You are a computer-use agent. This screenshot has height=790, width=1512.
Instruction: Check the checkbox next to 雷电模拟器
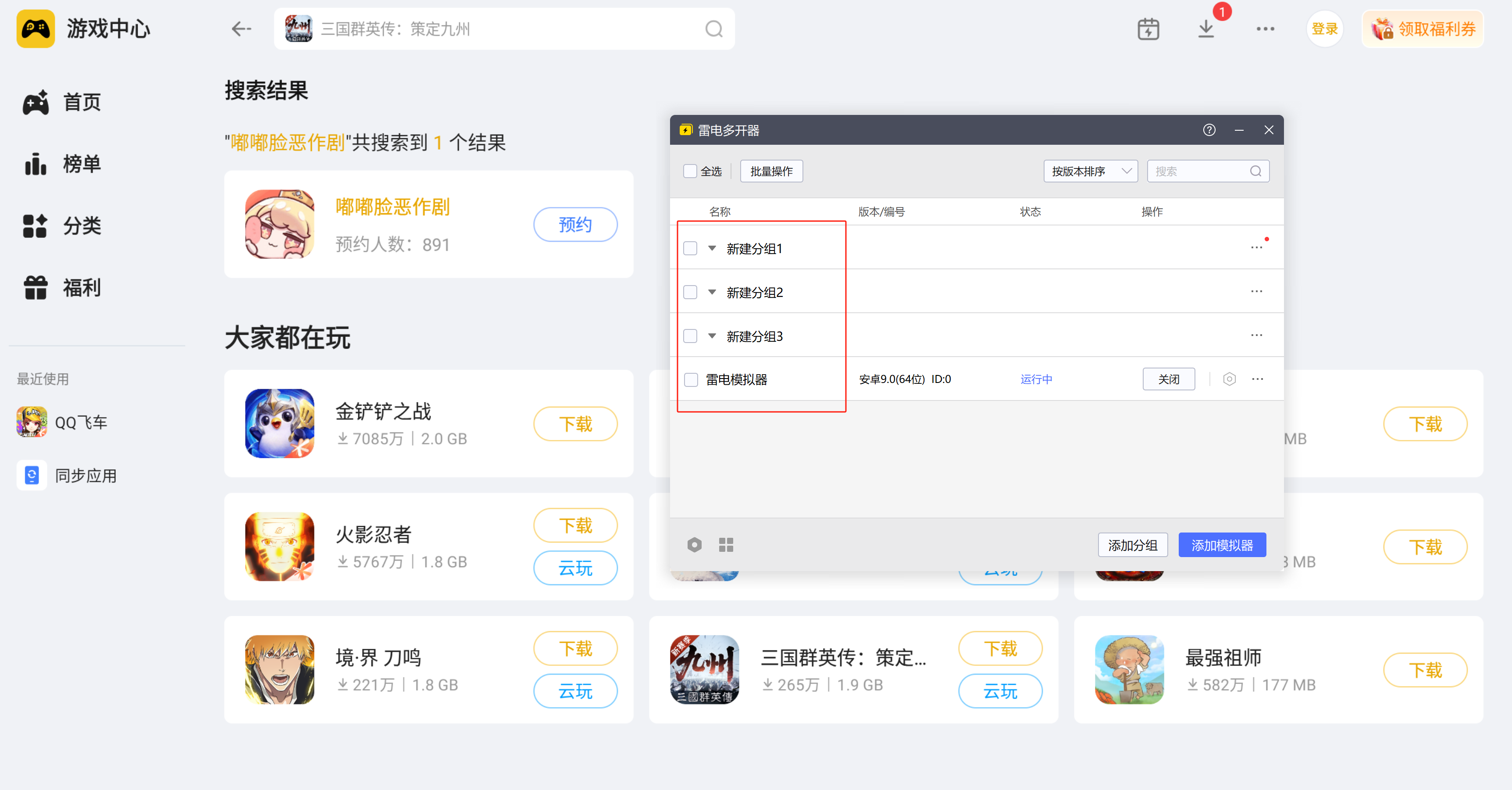(x=690, y=380)
